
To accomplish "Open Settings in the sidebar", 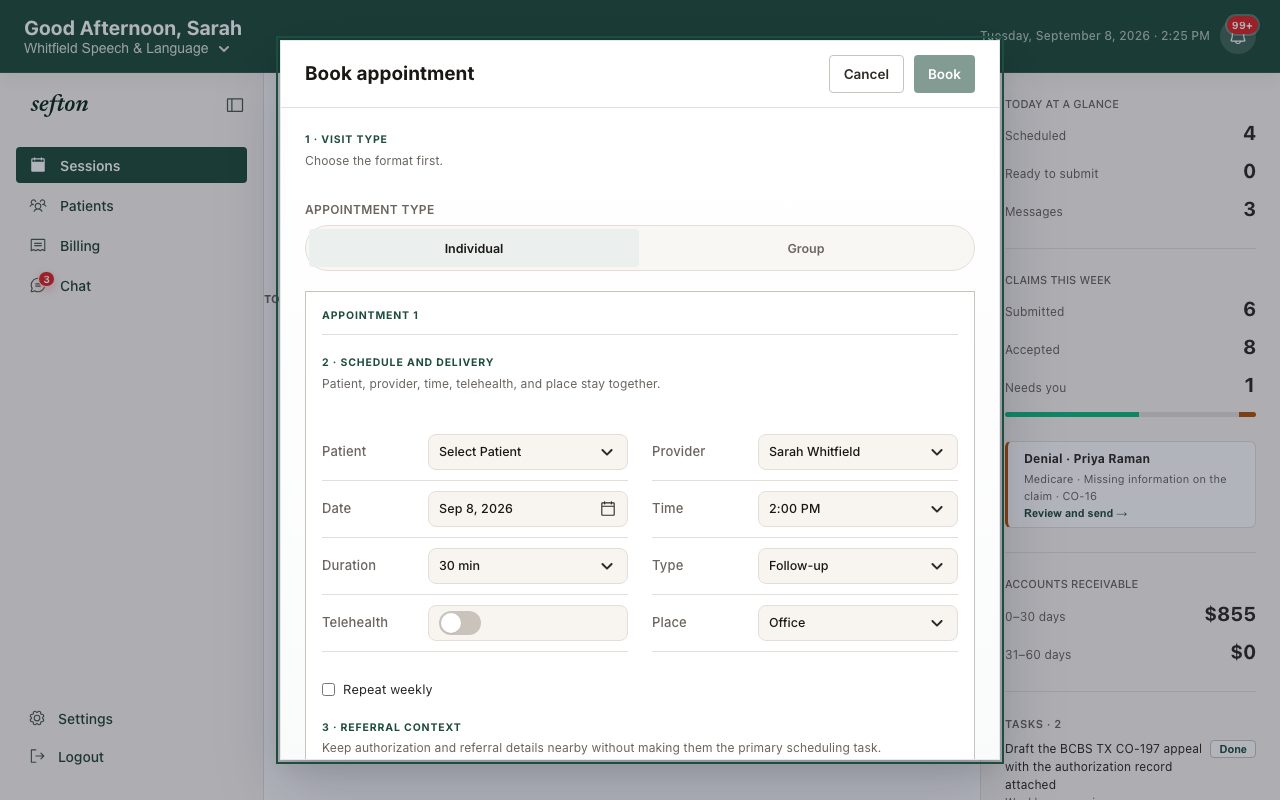I will [131, 718].
